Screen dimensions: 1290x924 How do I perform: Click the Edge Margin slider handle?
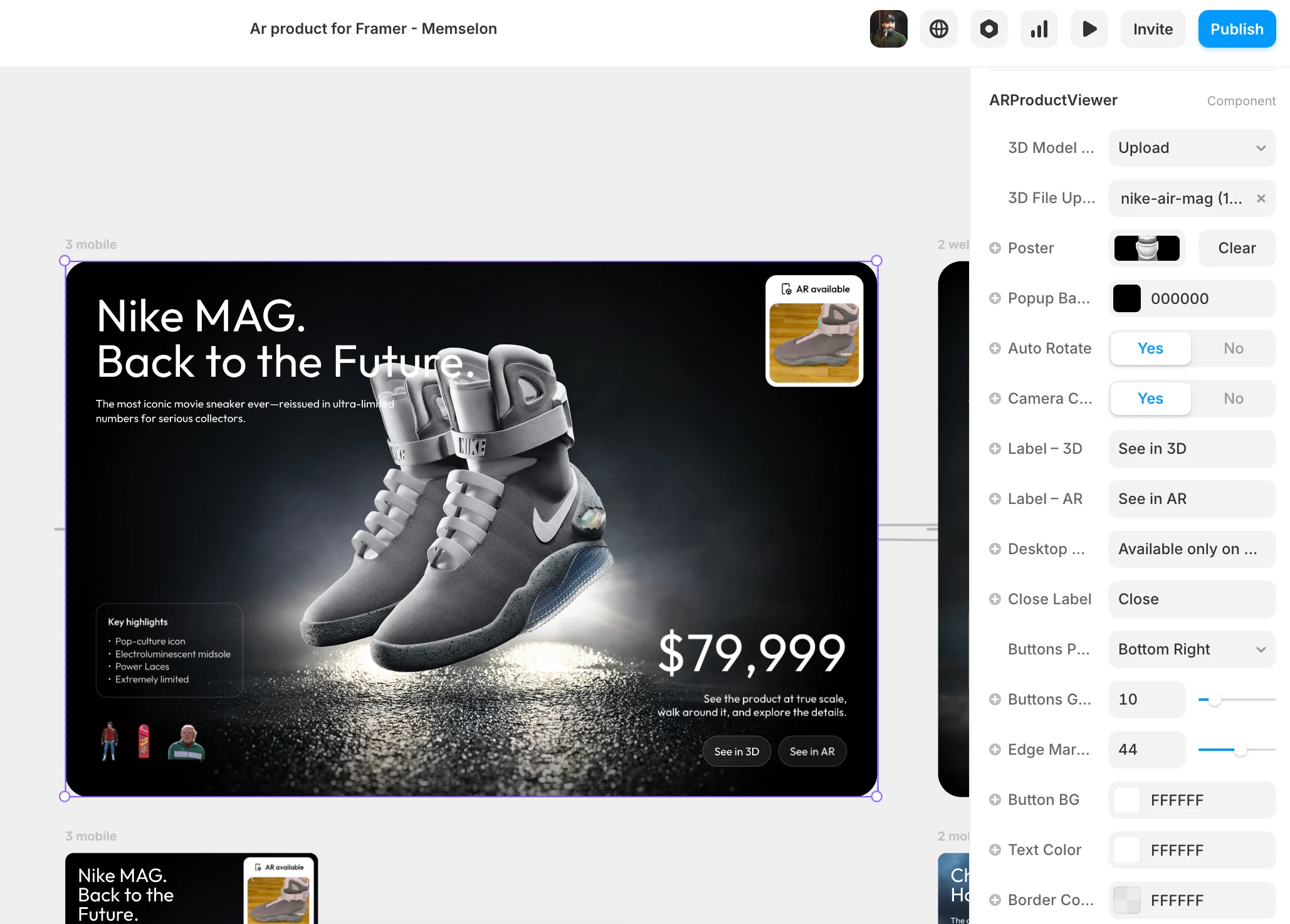tap(1240, 750)
